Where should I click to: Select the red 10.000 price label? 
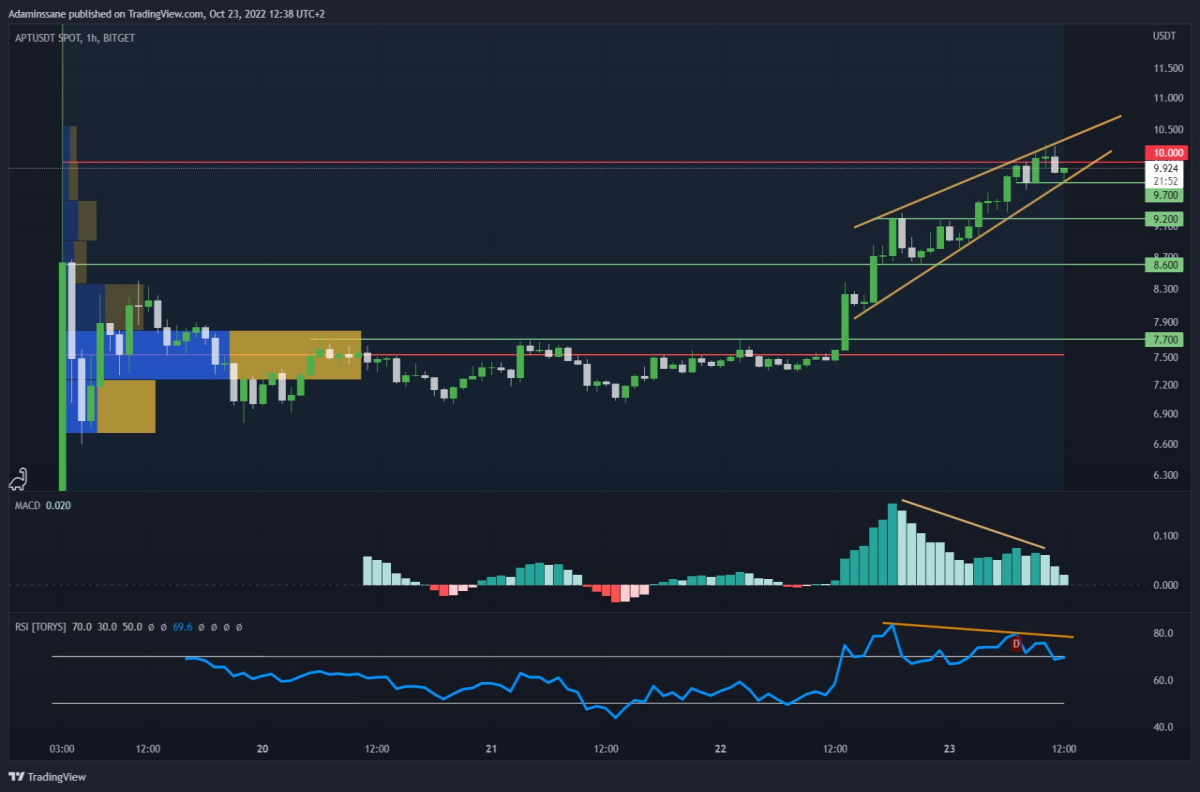click(1167, 152)
